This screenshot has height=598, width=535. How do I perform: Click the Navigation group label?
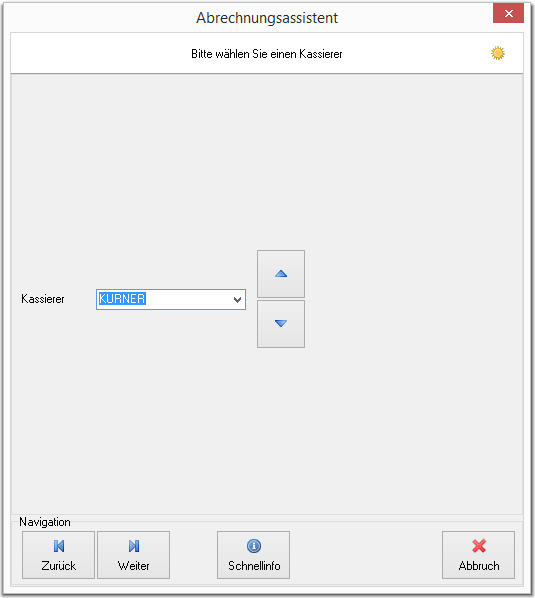(45, 522)
